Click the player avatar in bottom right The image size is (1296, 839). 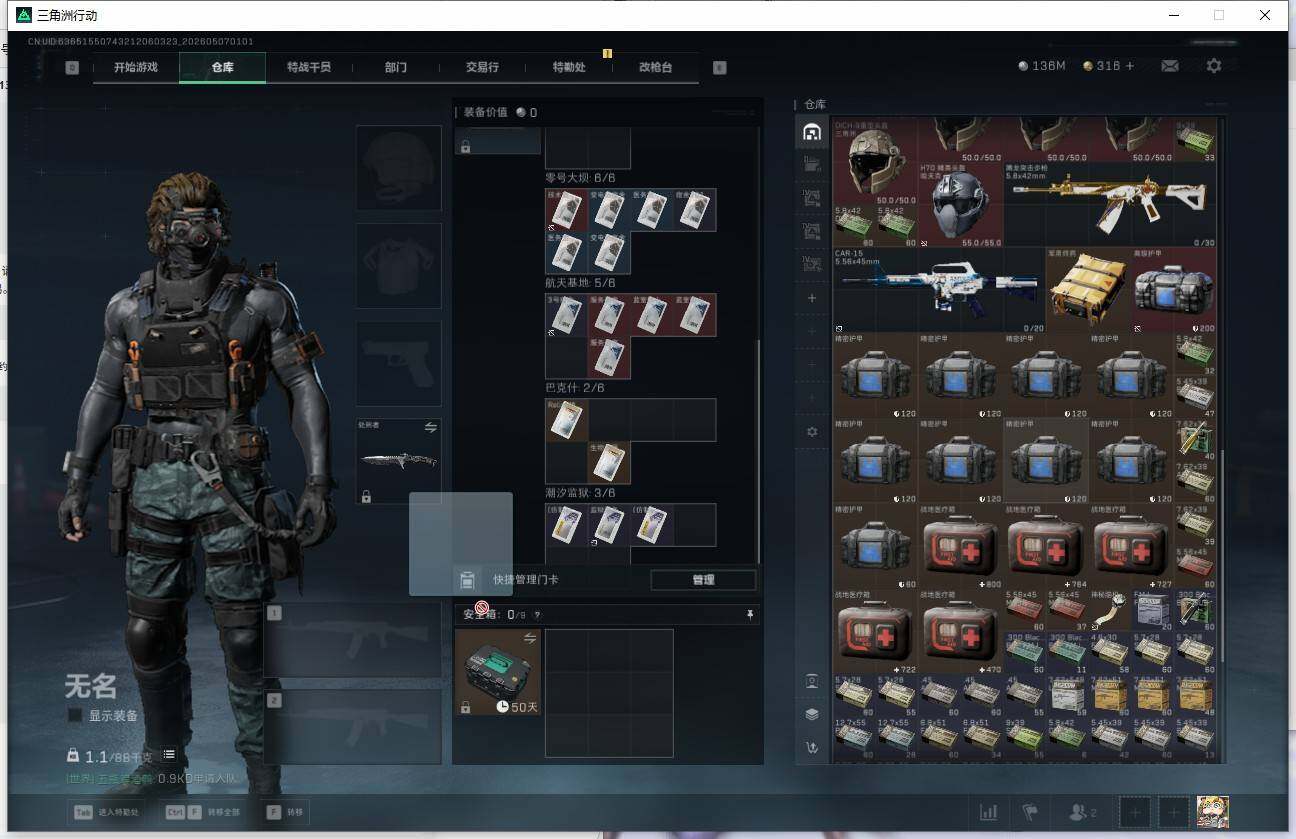pos(1213,811)
